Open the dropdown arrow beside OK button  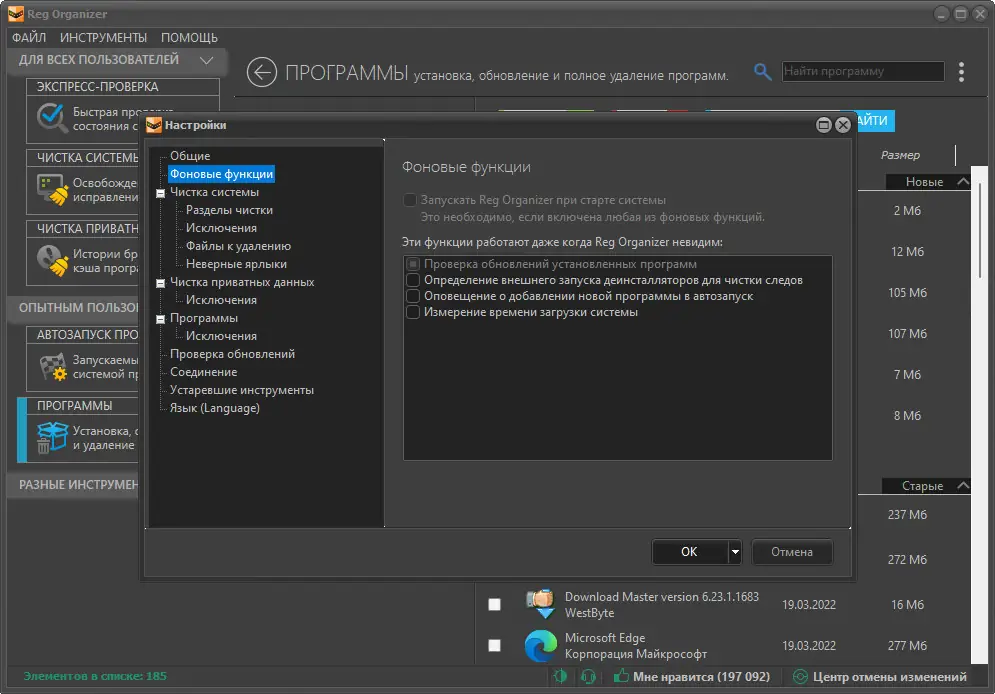pyautogui.click(x=735, y=552)
